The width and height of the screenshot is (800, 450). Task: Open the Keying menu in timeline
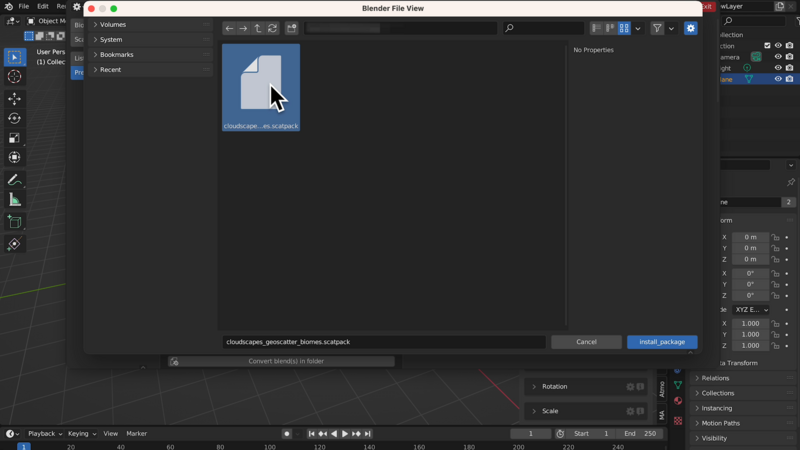coord(82,434)
